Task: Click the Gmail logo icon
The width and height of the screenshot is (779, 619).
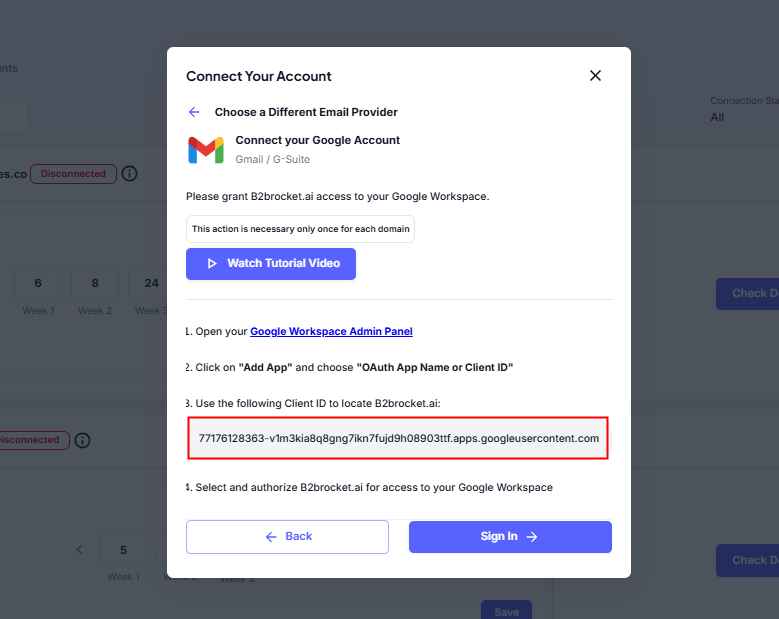Action: pyautogui.click(x=206, y=150)
